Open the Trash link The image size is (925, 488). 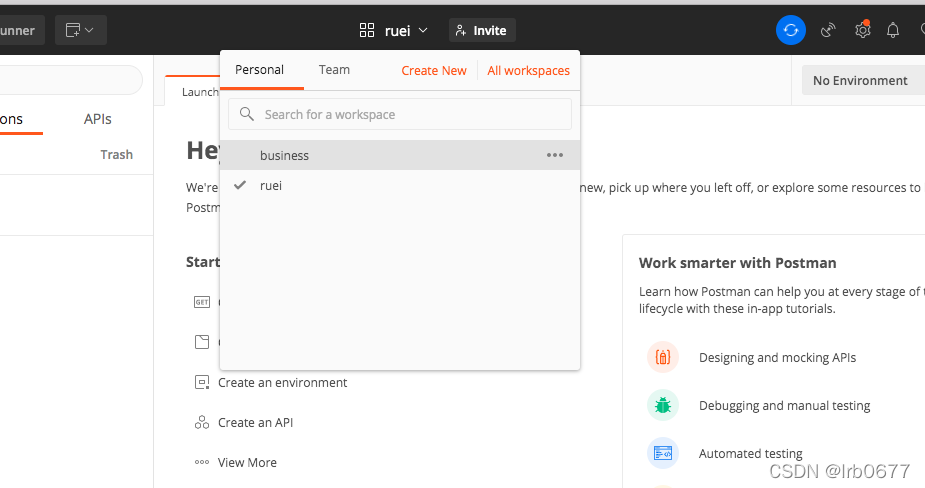click(x=116, y=155)
